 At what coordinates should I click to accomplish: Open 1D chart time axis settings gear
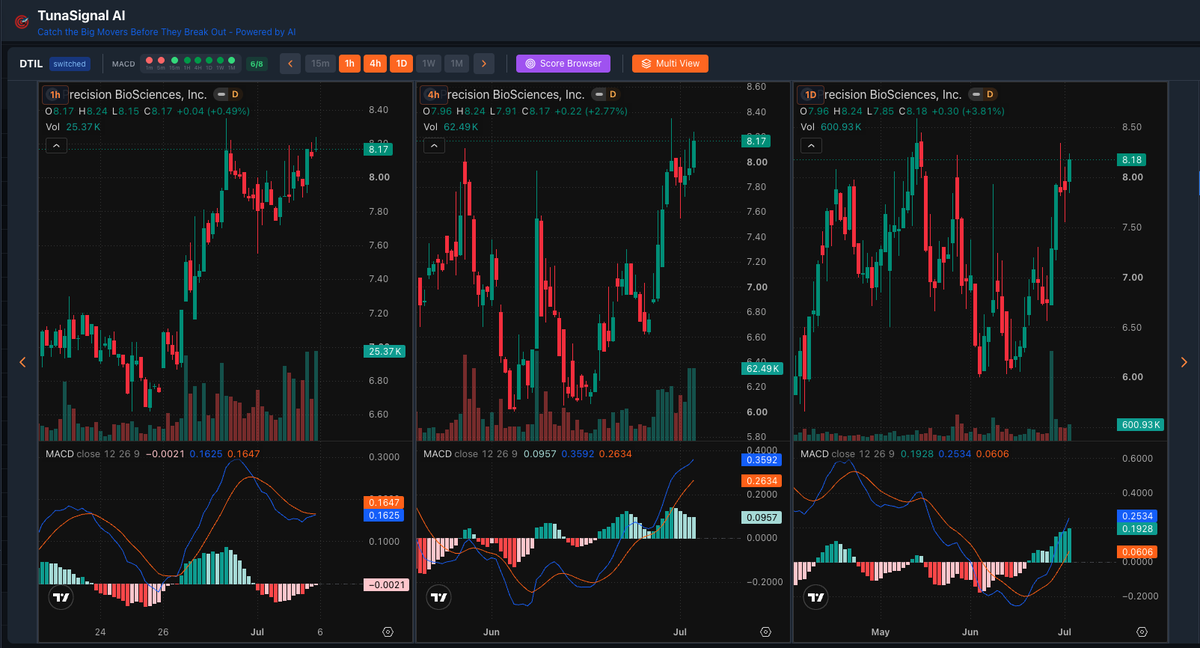pos(1142,632)
